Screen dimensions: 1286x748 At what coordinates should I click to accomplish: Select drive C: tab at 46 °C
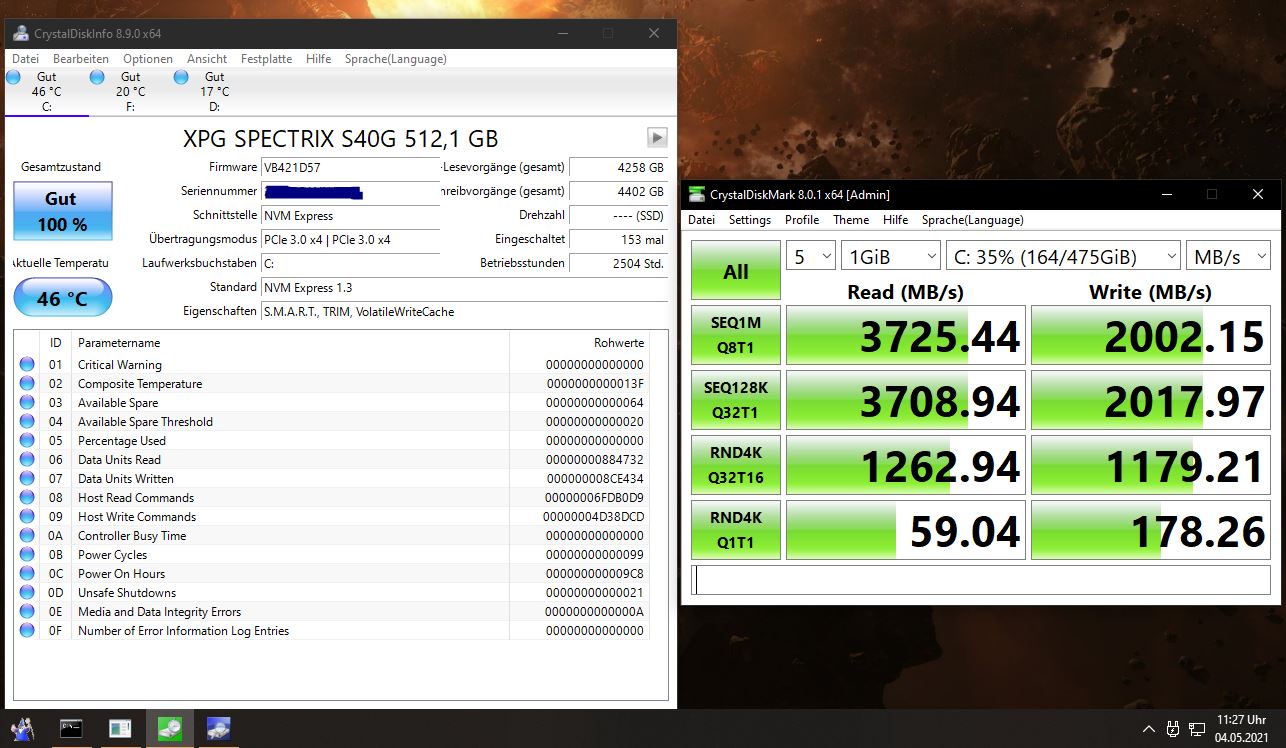click(x=47, y=91)
